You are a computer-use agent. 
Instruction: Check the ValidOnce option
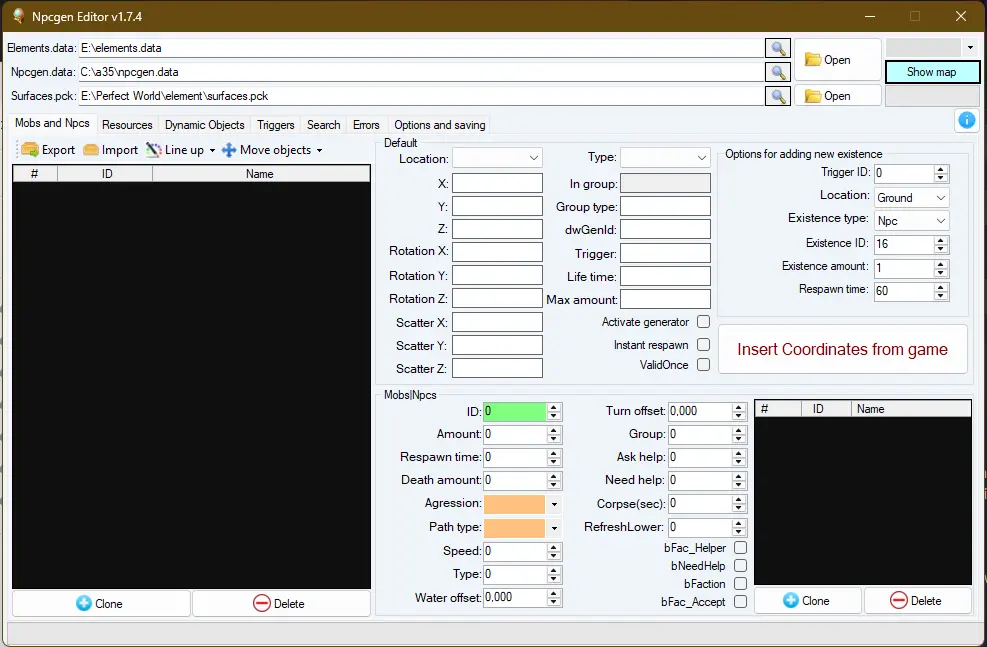click(704, 364)
